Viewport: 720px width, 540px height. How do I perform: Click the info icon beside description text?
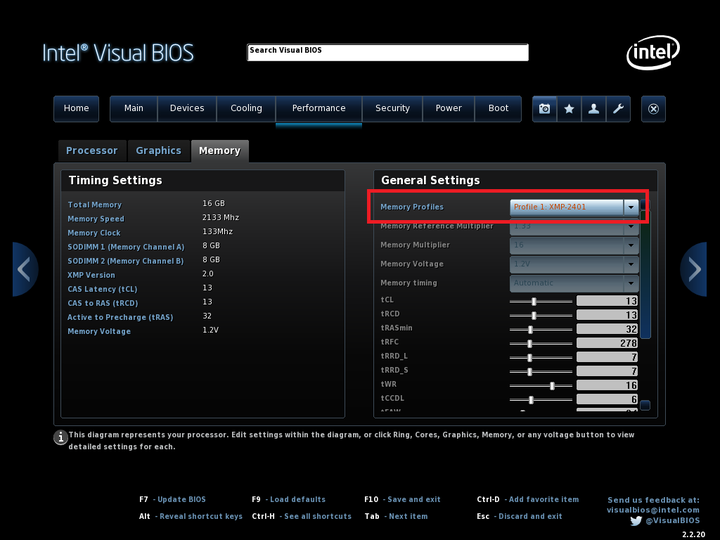click(x=61, y=437)
